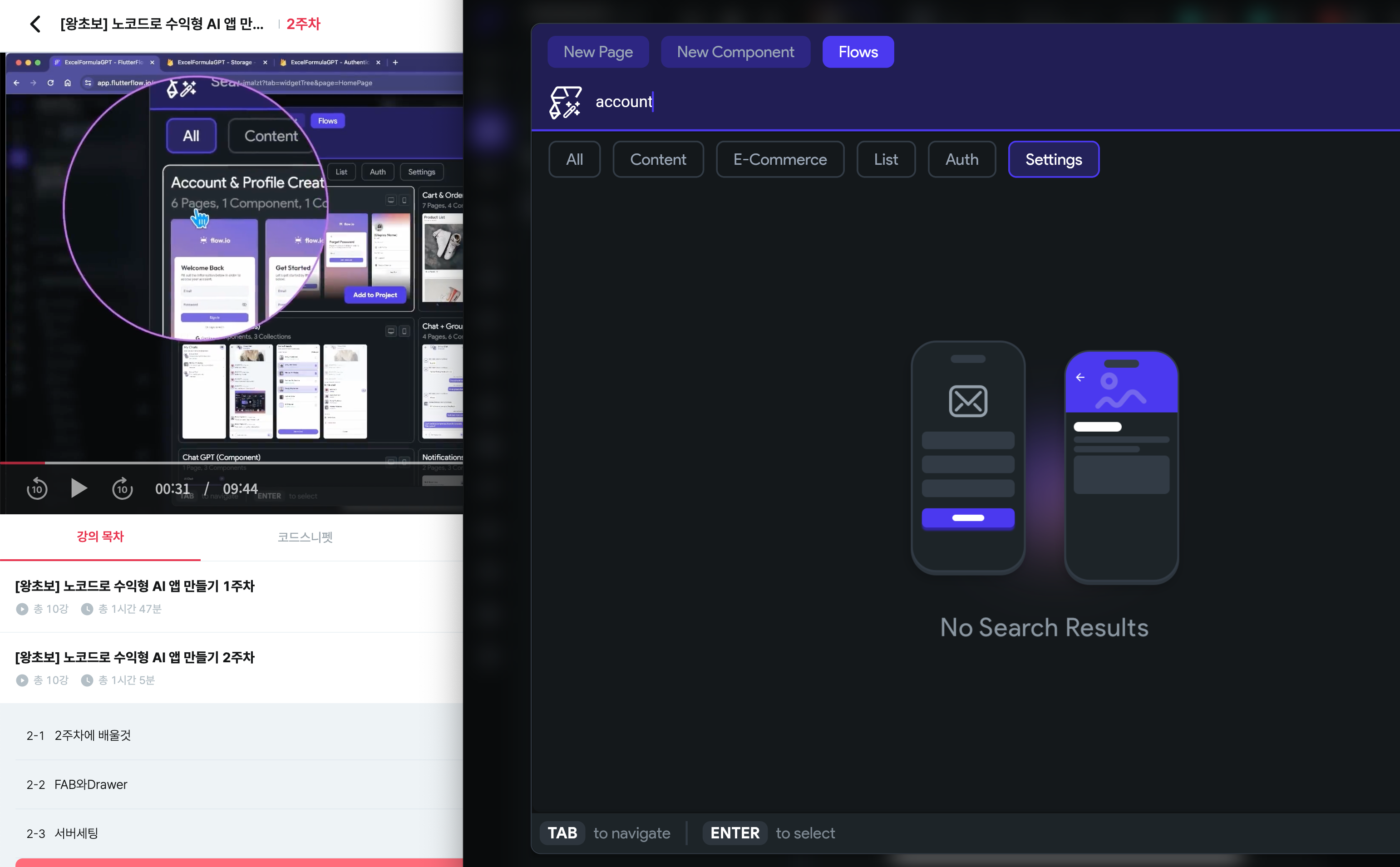Collapse the 2주차 course section
This screenshot has height=867, width=1400.
coord(232,668)
